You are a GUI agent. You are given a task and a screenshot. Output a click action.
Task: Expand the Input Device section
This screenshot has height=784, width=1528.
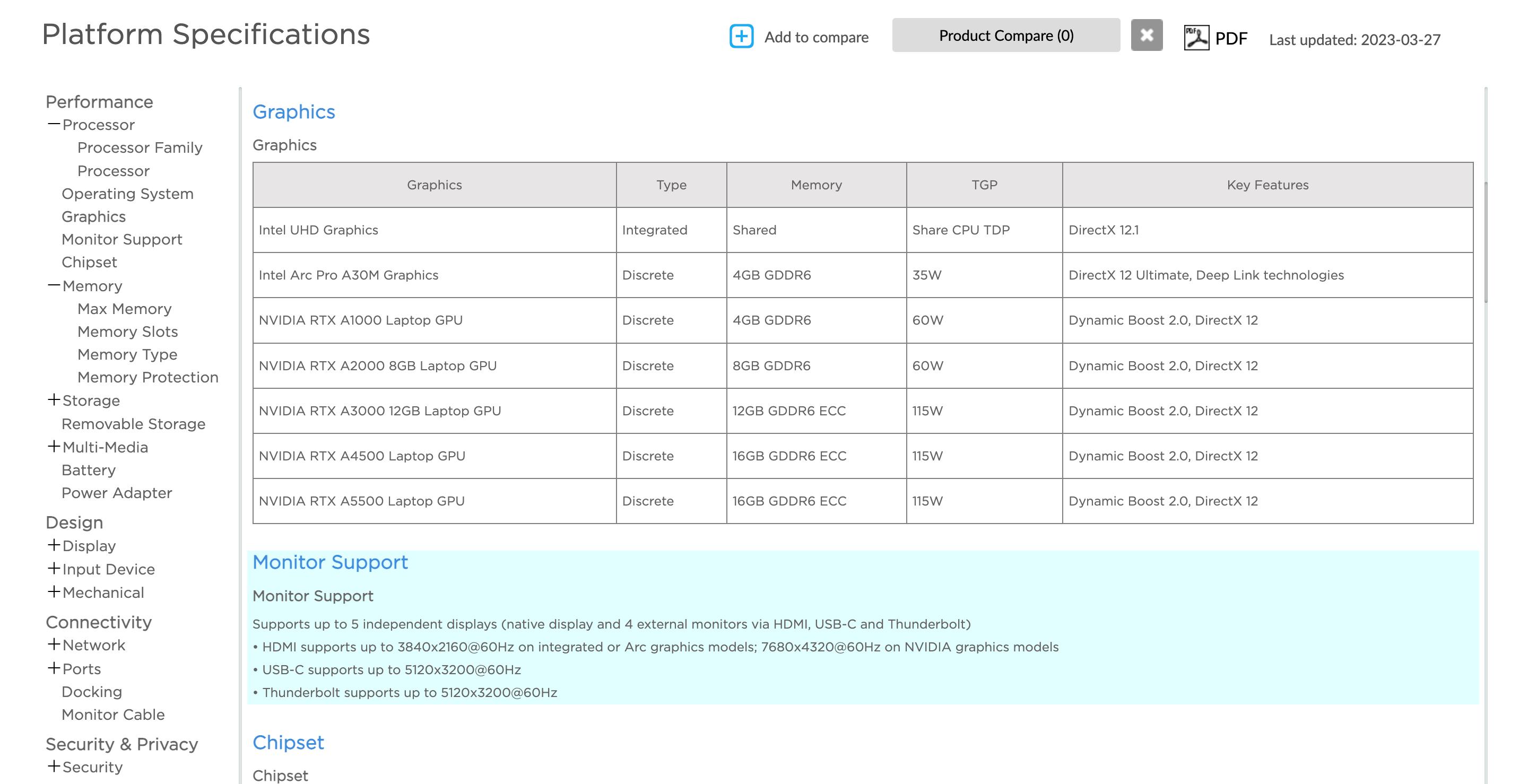coord(54,569)
